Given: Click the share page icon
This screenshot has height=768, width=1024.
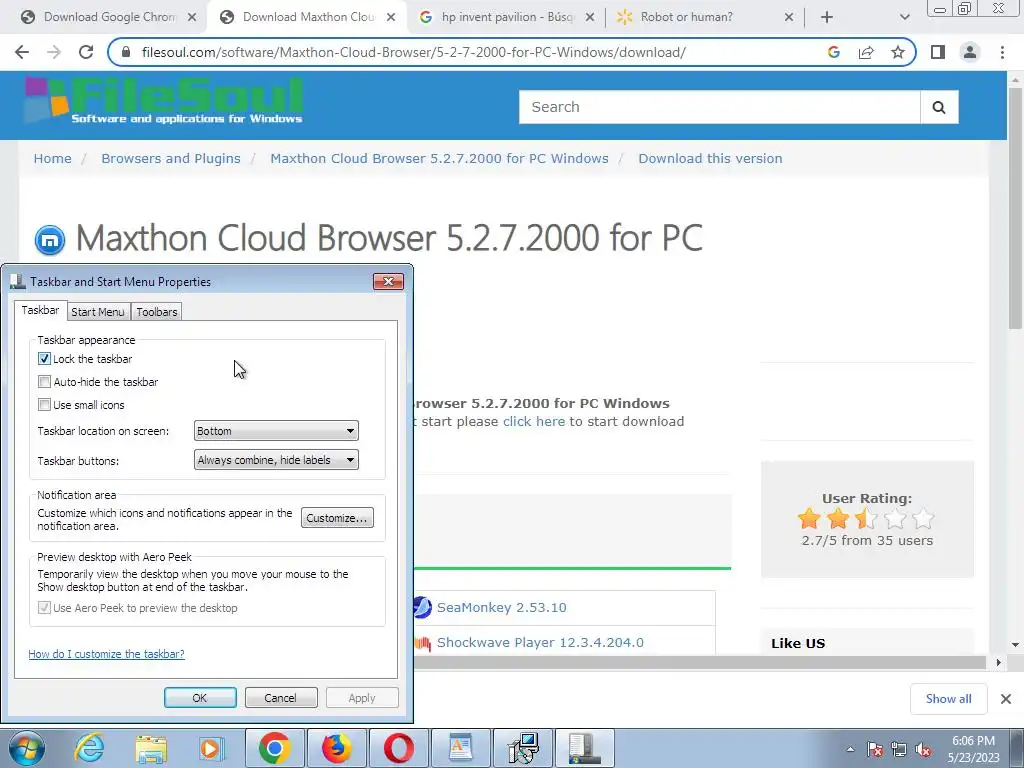Looking at the screenshot, I should tap(866, 52).
